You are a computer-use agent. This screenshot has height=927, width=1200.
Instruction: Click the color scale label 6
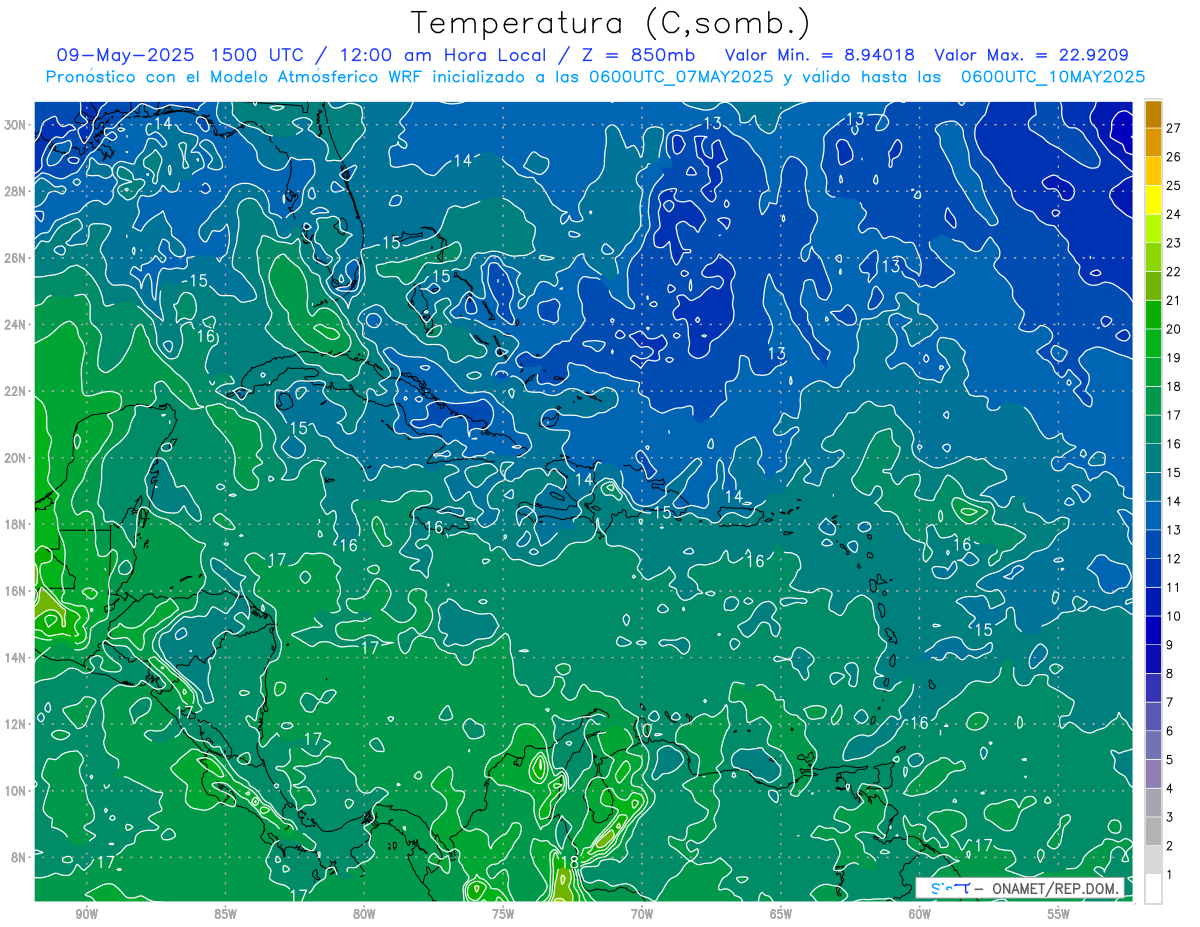1170,731
